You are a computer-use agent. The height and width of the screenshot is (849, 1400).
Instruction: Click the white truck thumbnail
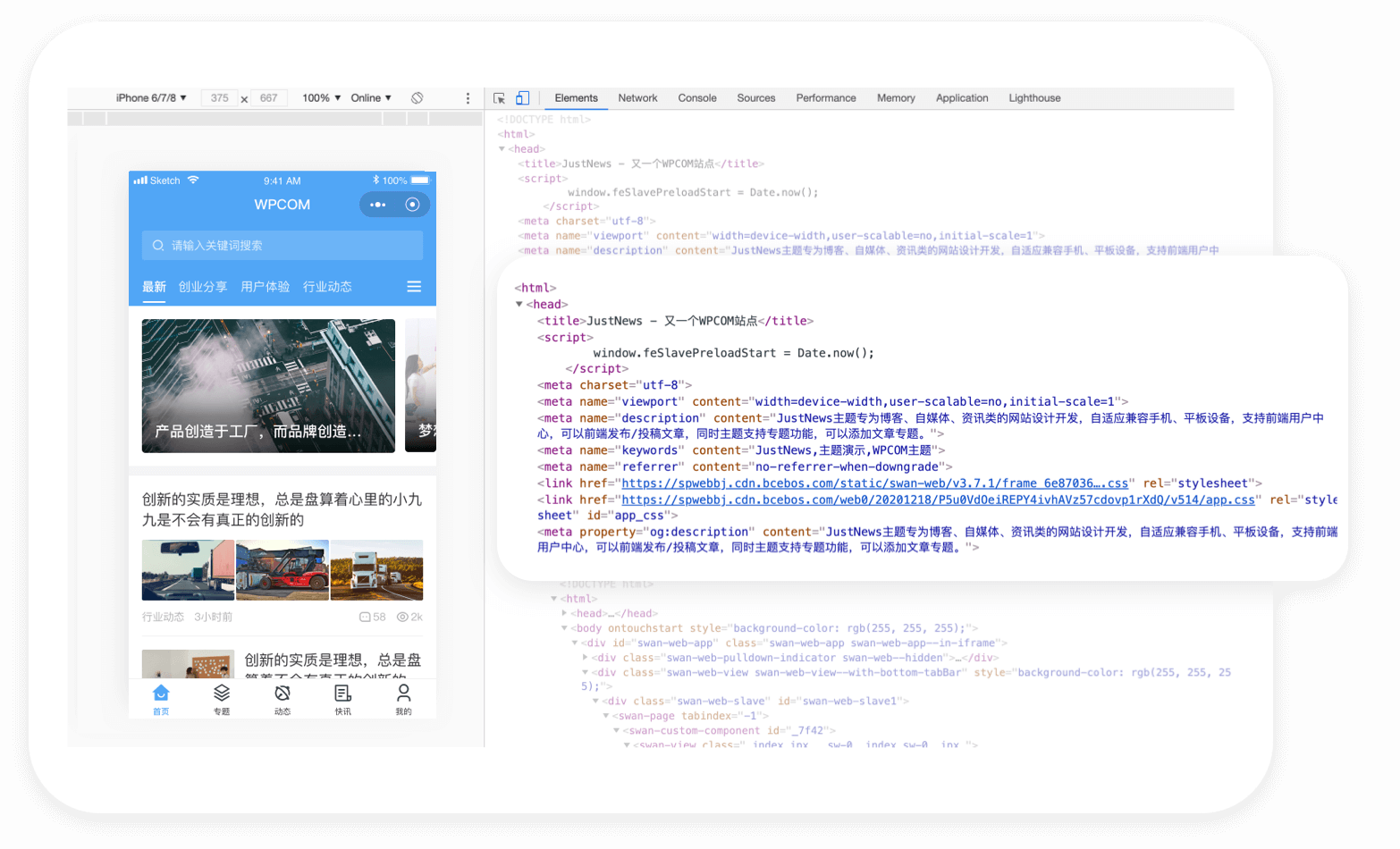click(x=376, y=570)
